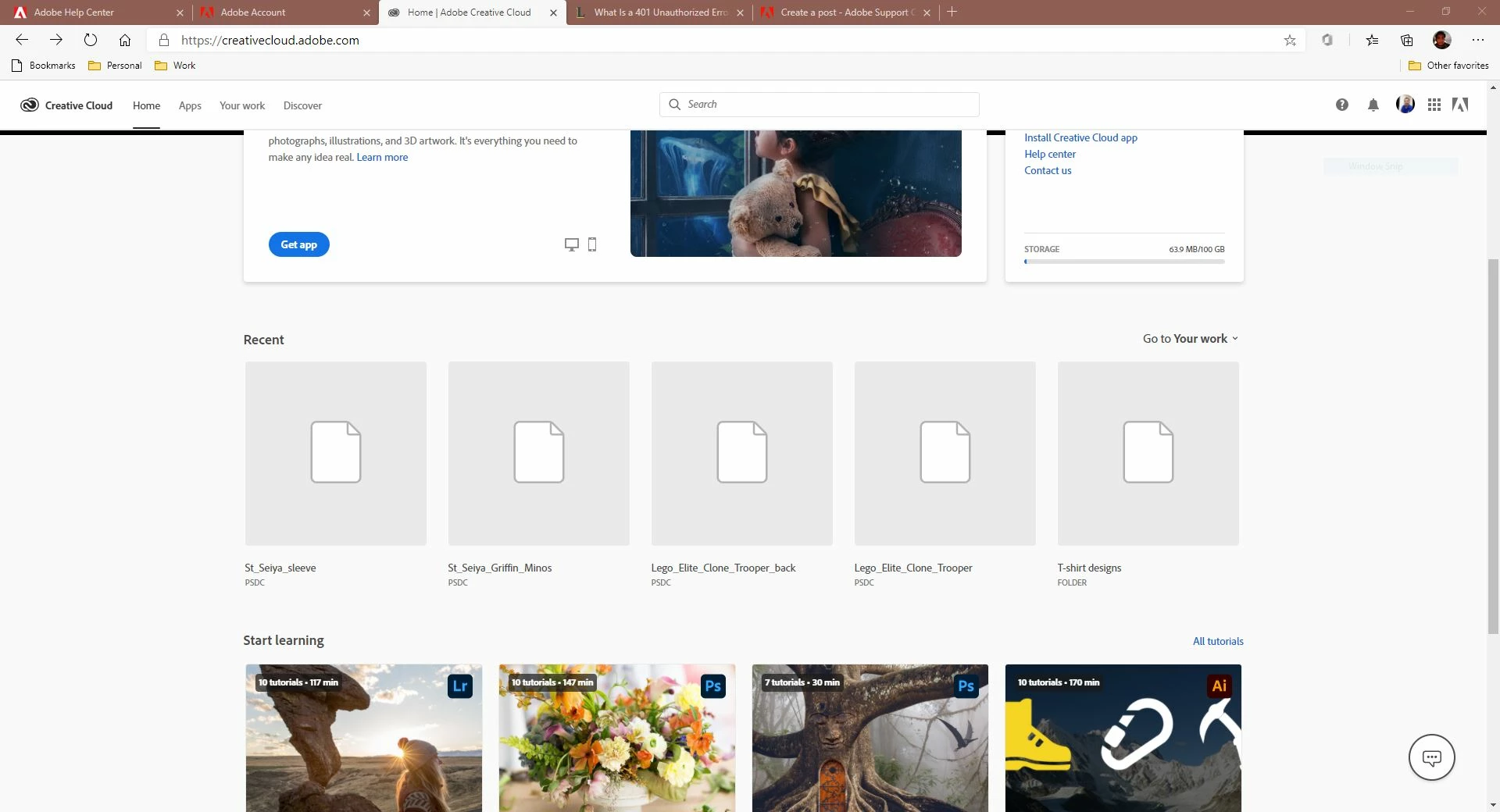
Task: Go back with browser back arrow
Action: click(x=22, y=40)
